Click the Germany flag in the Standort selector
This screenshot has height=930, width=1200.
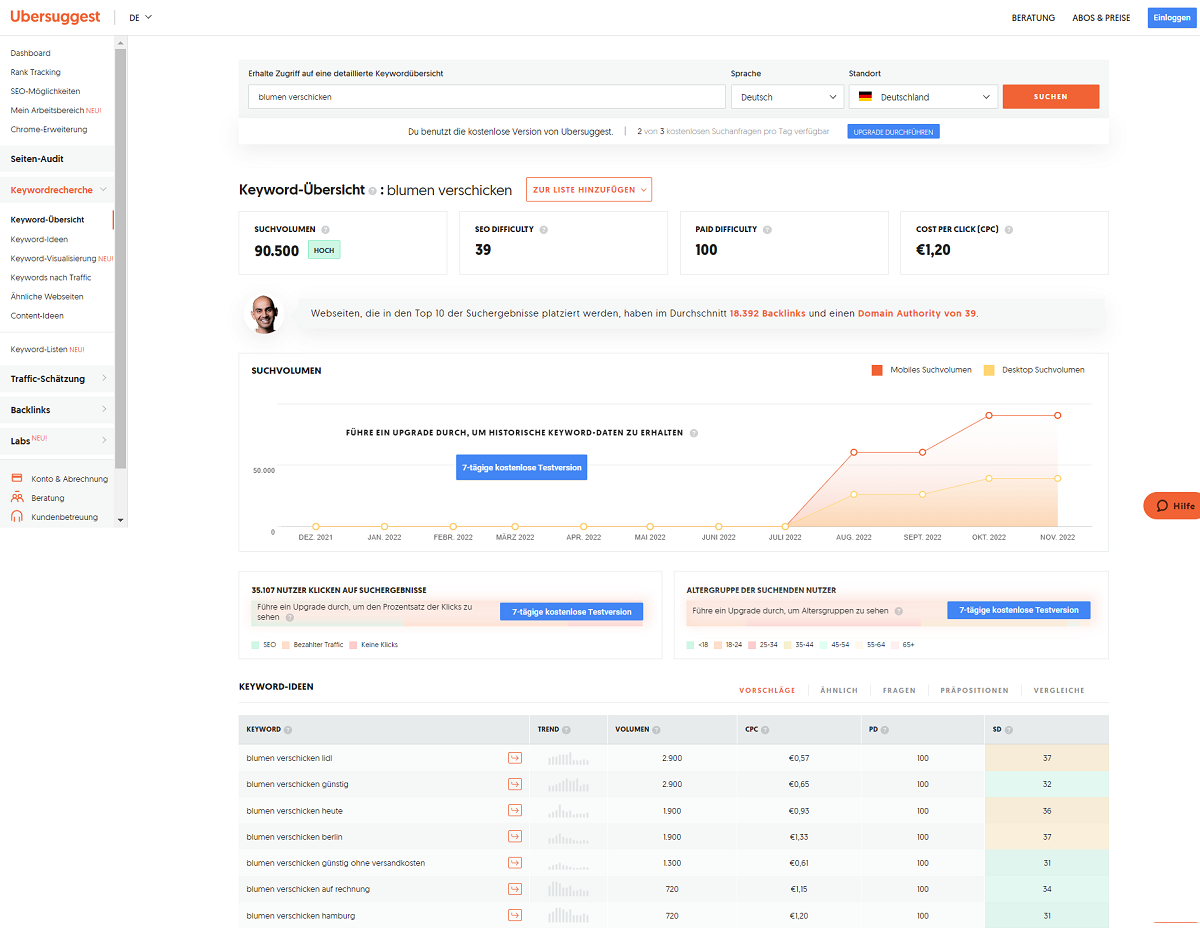(864, 96)
